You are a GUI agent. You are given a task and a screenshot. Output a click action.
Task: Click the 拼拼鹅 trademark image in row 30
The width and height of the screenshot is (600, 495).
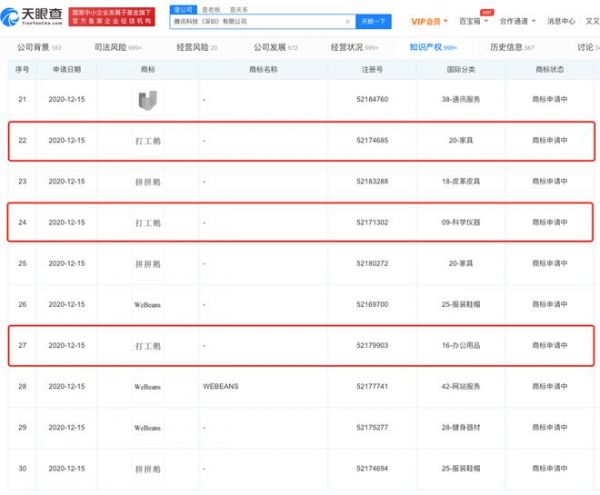click(147, 467)
